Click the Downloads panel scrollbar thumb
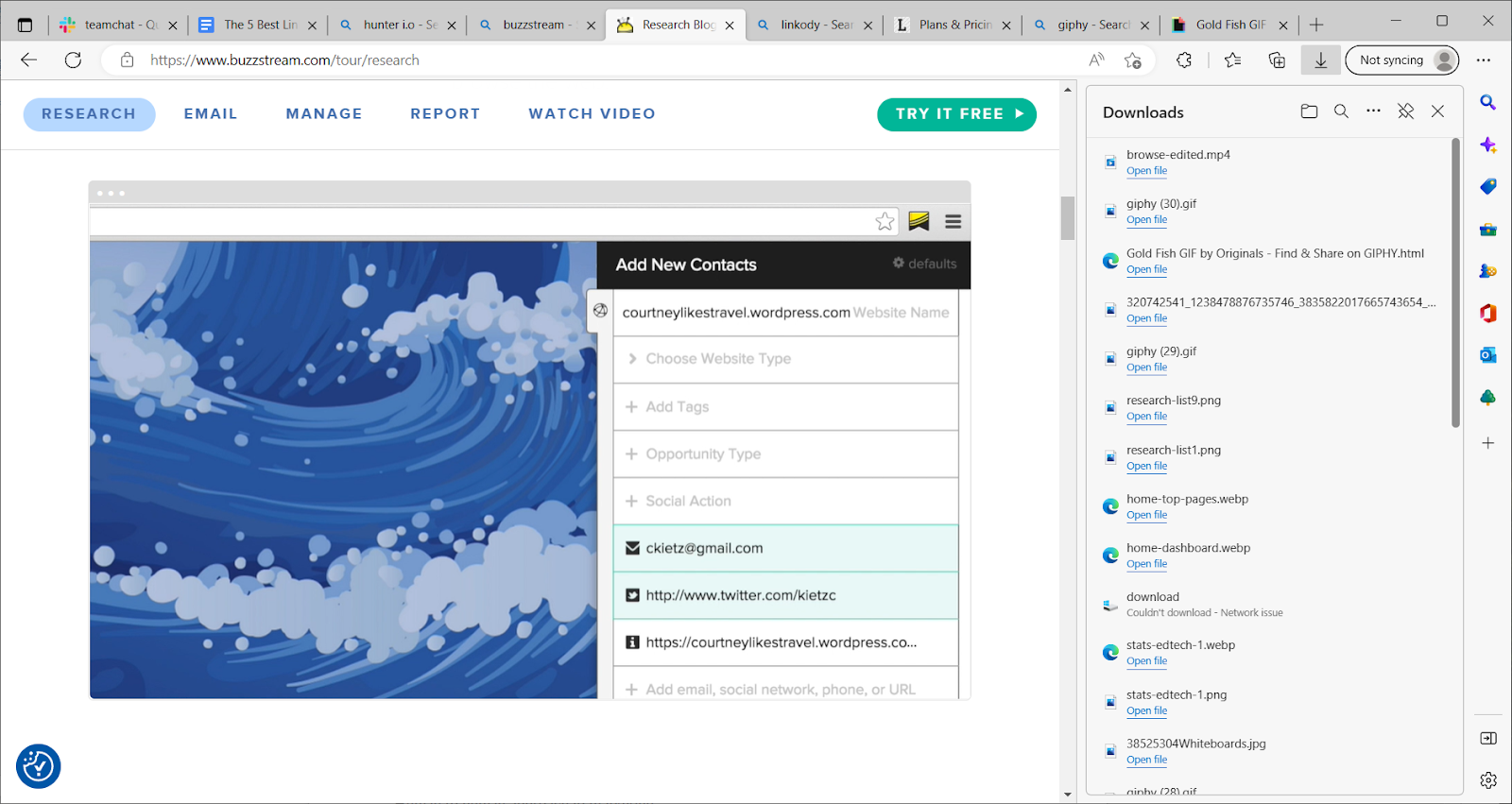Image resolution: width=1512 pixels, height=804 pixels. (x=1455, y=282)
